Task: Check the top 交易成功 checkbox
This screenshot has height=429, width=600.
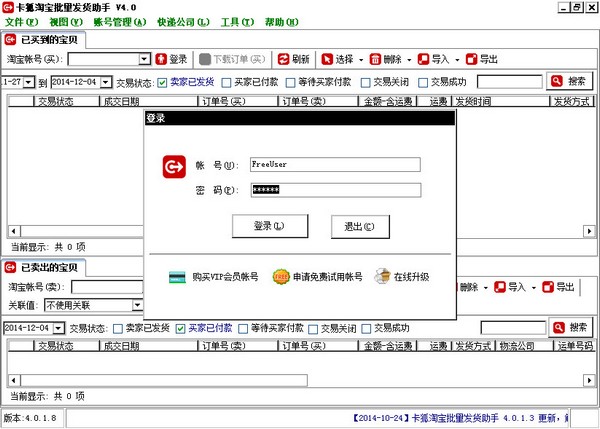Action: [x=423, y=82]
